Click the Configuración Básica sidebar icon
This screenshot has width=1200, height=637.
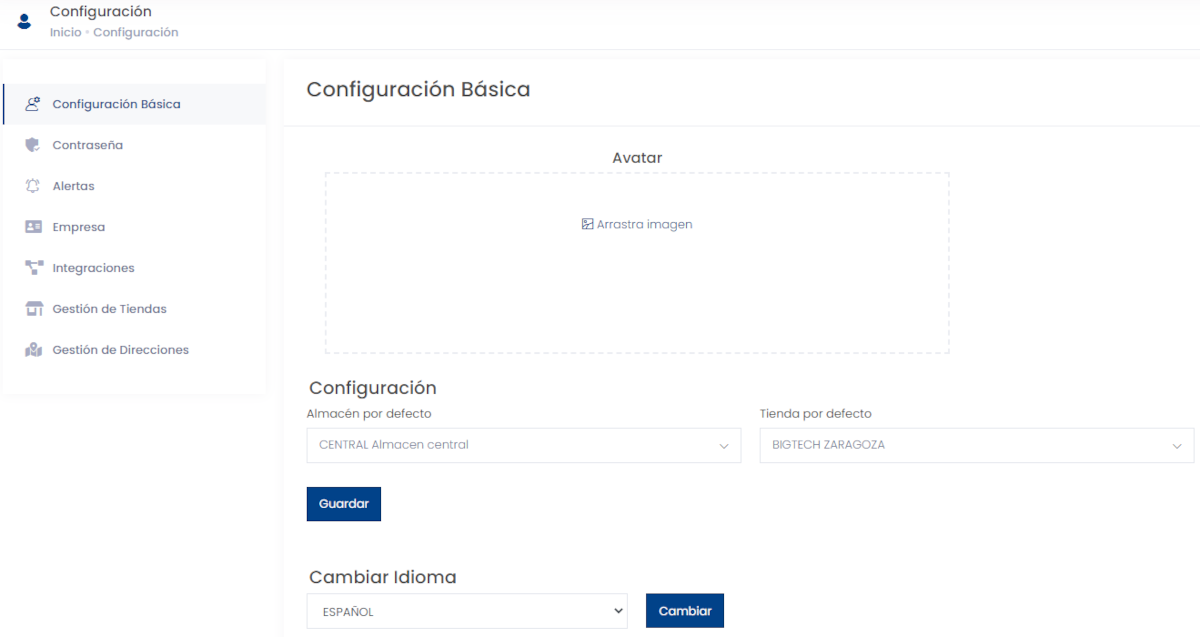(x=33, y=104)
